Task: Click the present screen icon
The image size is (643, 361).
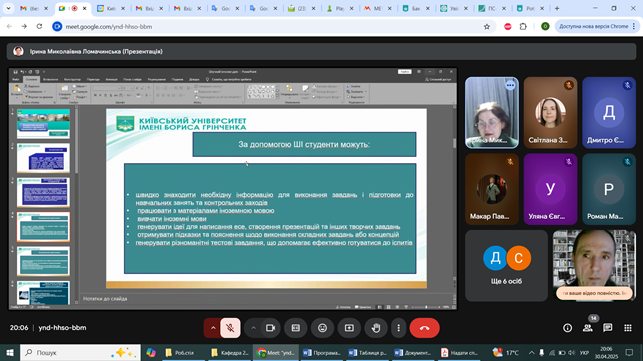Action: coord(349,328)
